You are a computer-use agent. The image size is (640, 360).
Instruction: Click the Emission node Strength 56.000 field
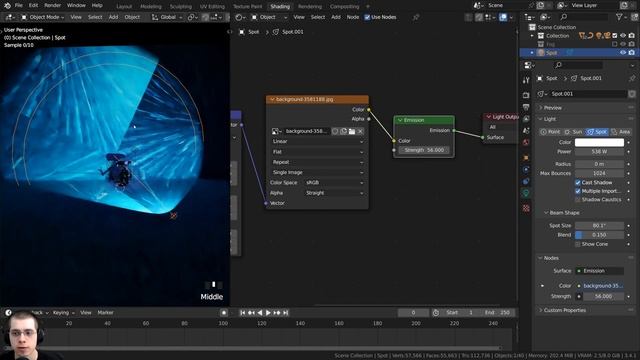(x=424, y=150)
